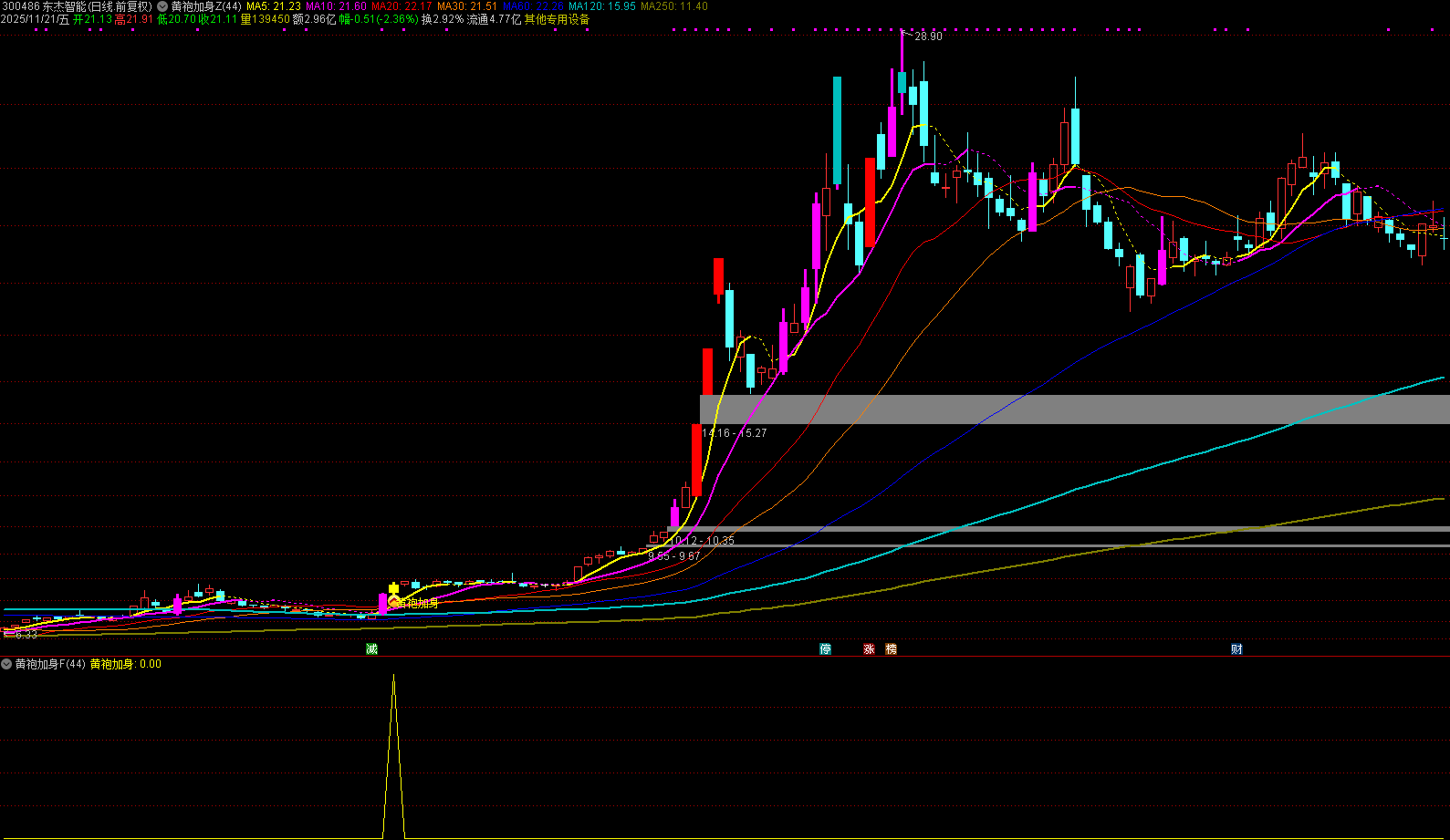The width and height of the screenshot is (1450, 840).
Task: Select the MA250 moving average label
Action: point(673,6)
